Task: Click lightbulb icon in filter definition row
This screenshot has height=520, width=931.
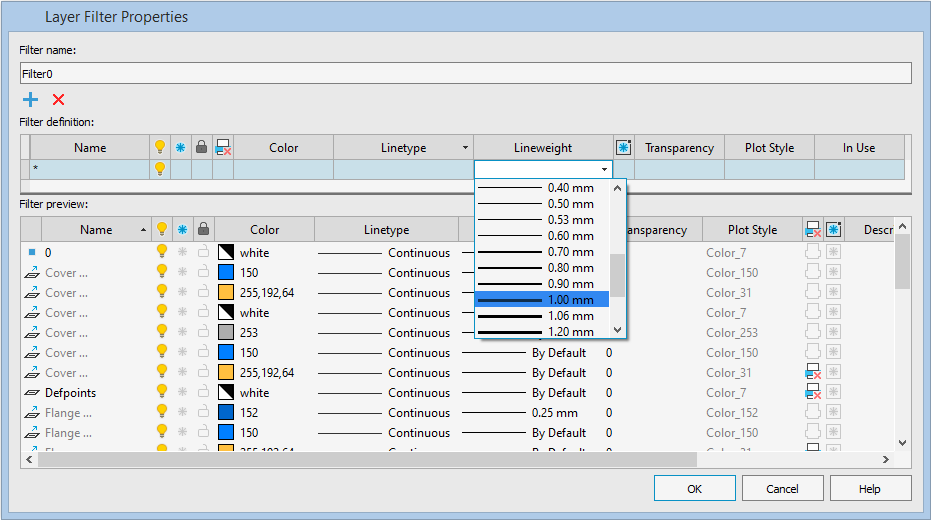Action: click(160, 169)
